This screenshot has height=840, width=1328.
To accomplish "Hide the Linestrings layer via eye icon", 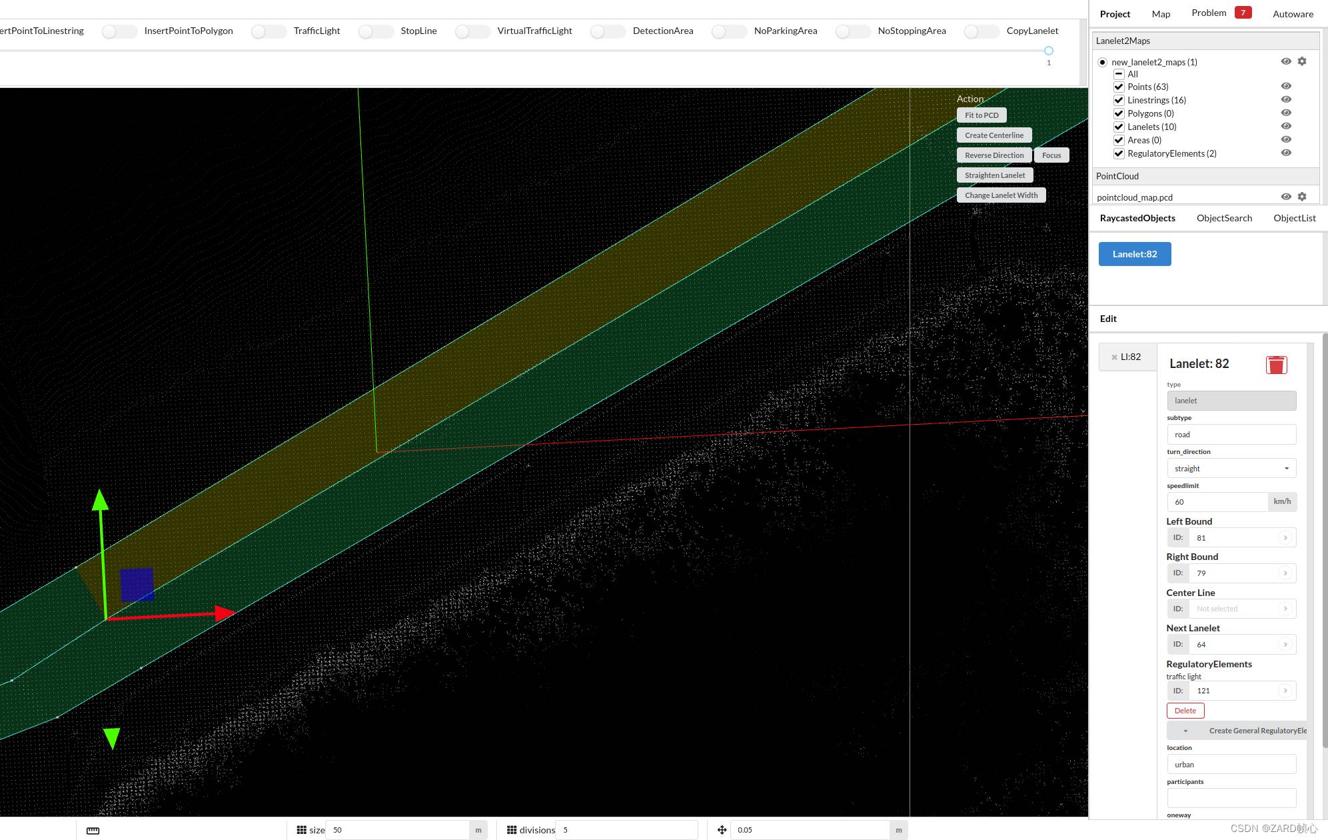I will click(x=1286, y=100).
